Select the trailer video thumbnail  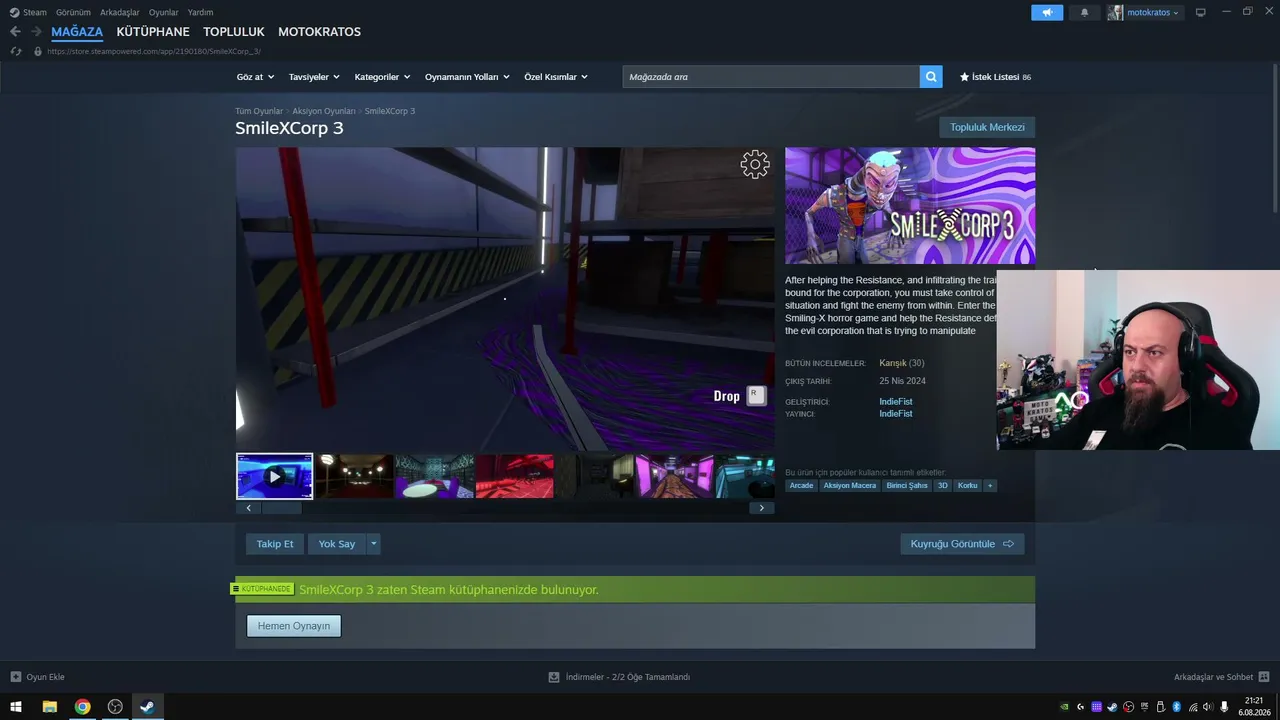click(x=275, y=476)
